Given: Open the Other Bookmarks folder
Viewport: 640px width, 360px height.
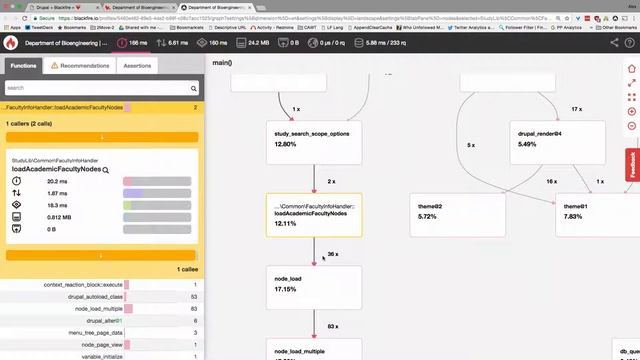Looking at the screenshot, I should (616, 28).
